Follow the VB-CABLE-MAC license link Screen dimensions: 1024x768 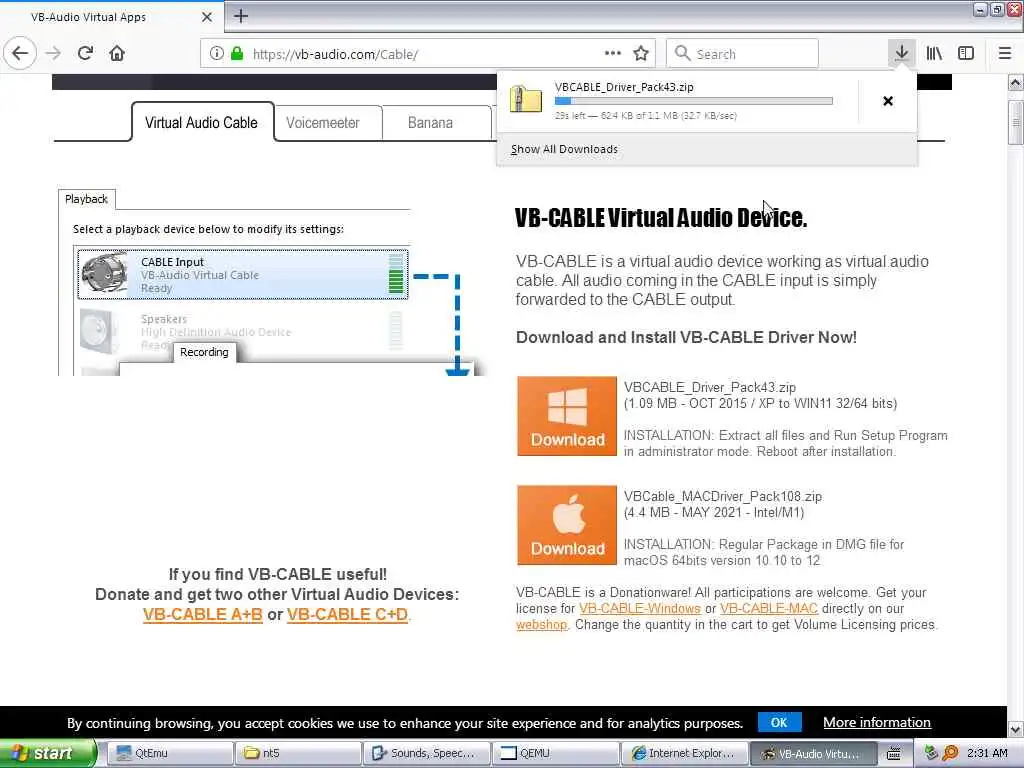tap(769, 609)
